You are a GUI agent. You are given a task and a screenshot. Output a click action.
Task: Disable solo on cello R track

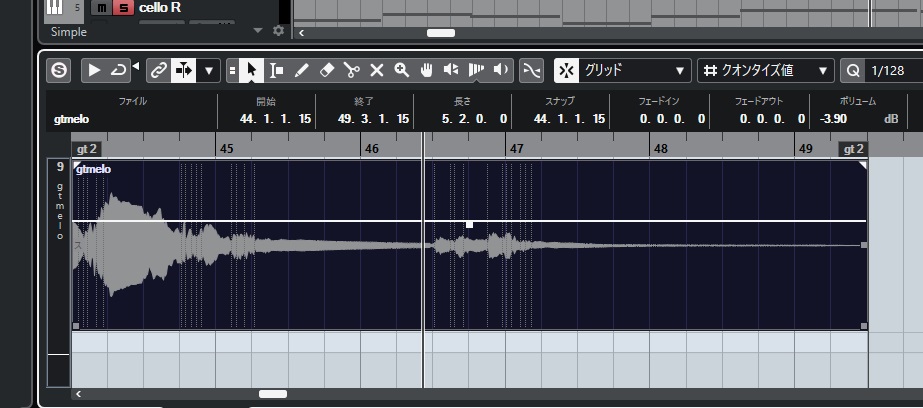(122, 8)
